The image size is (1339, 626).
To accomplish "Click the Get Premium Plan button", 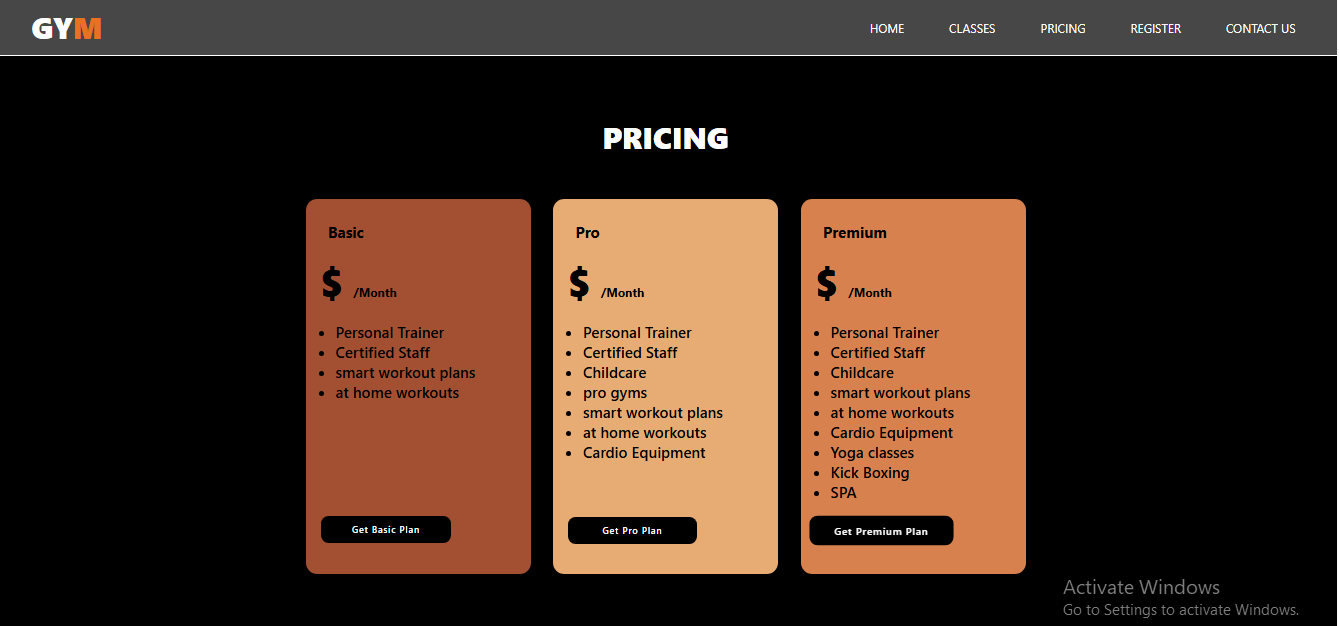I will coord(881,531).
